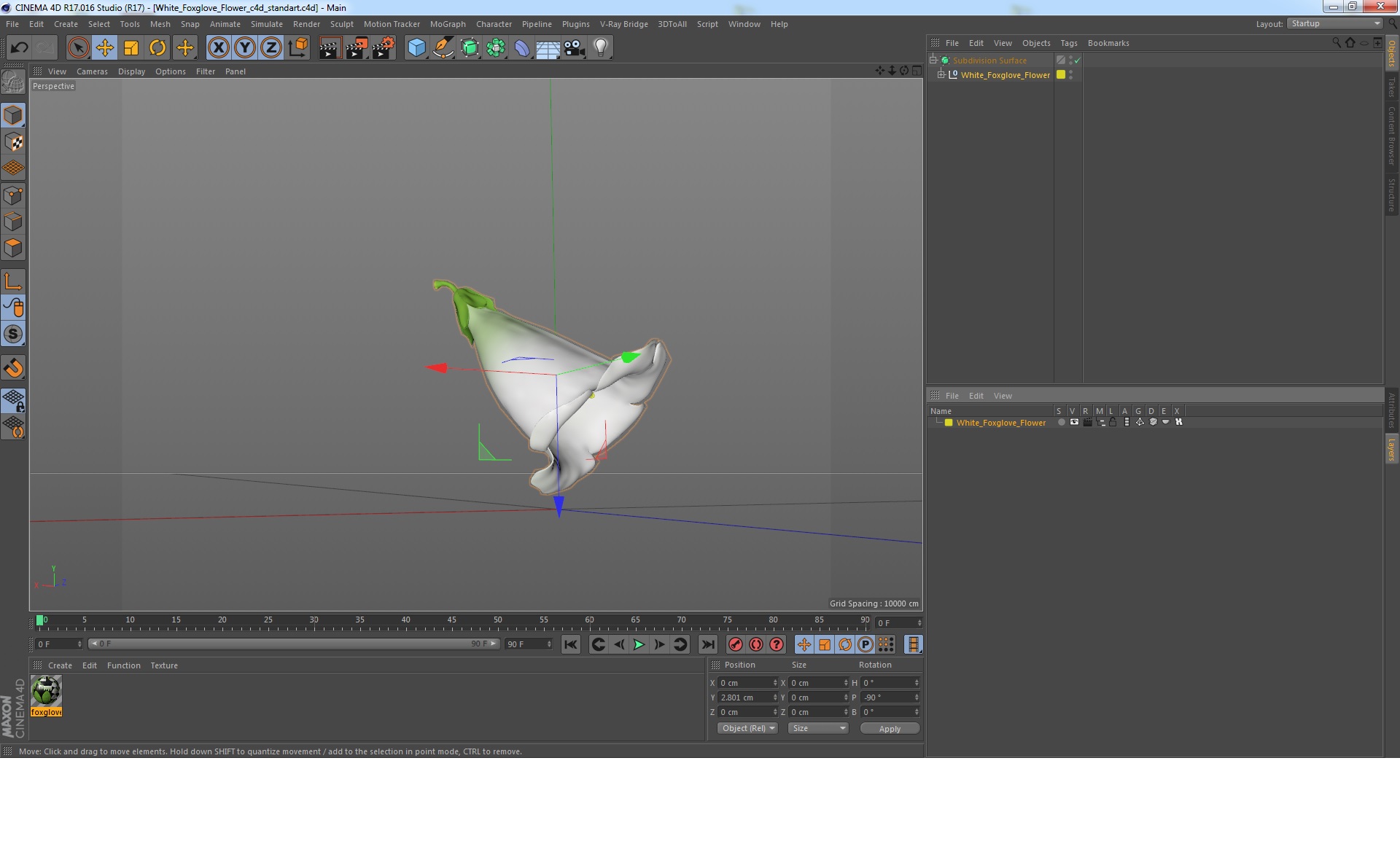Click the Camera object icon
1400x844 pixels.
click(x=574, y=48)
